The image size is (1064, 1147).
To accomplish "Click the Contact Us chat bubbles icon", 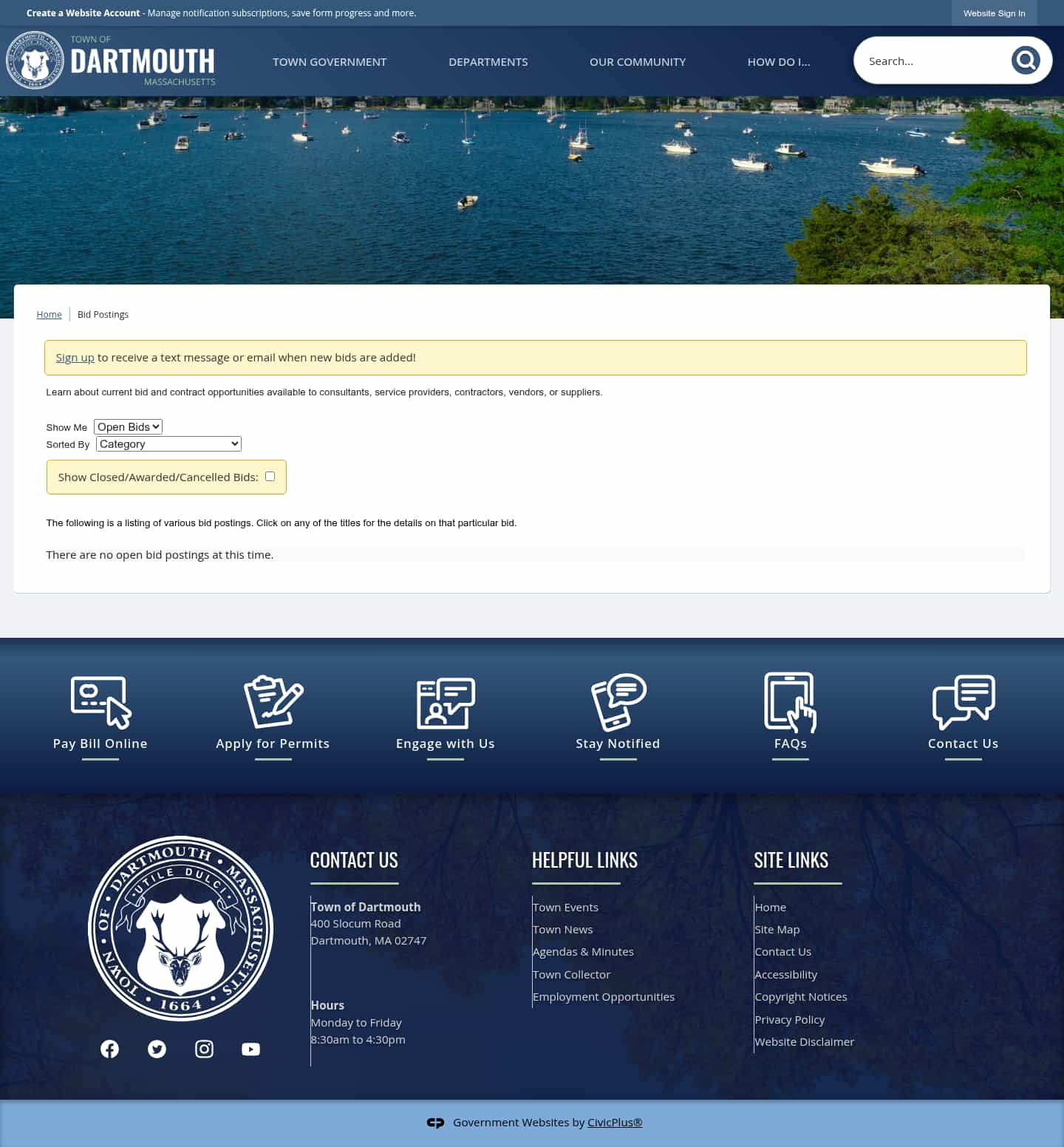I will tap(963, 702).
